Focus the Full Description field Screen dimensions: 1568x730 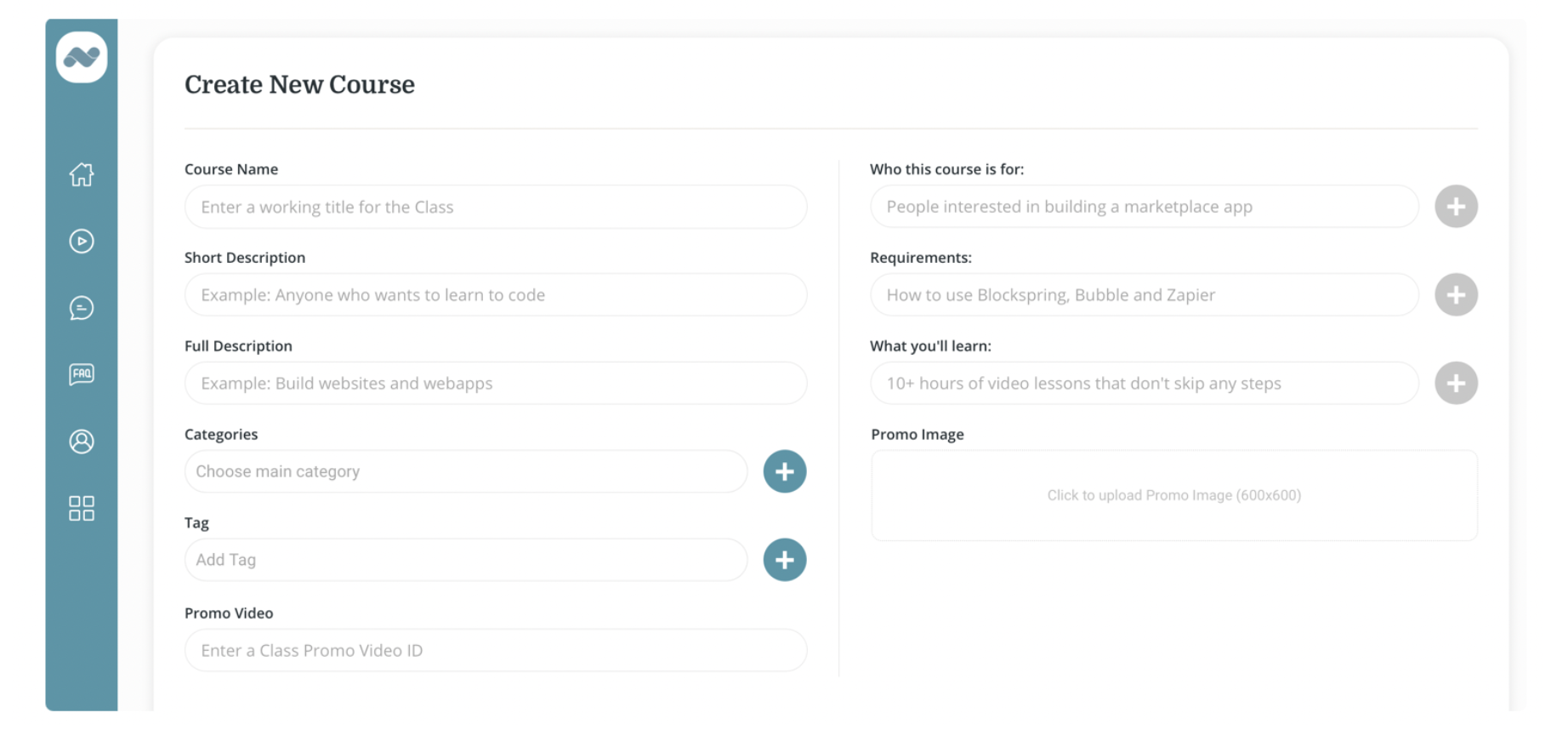(495, 384)
